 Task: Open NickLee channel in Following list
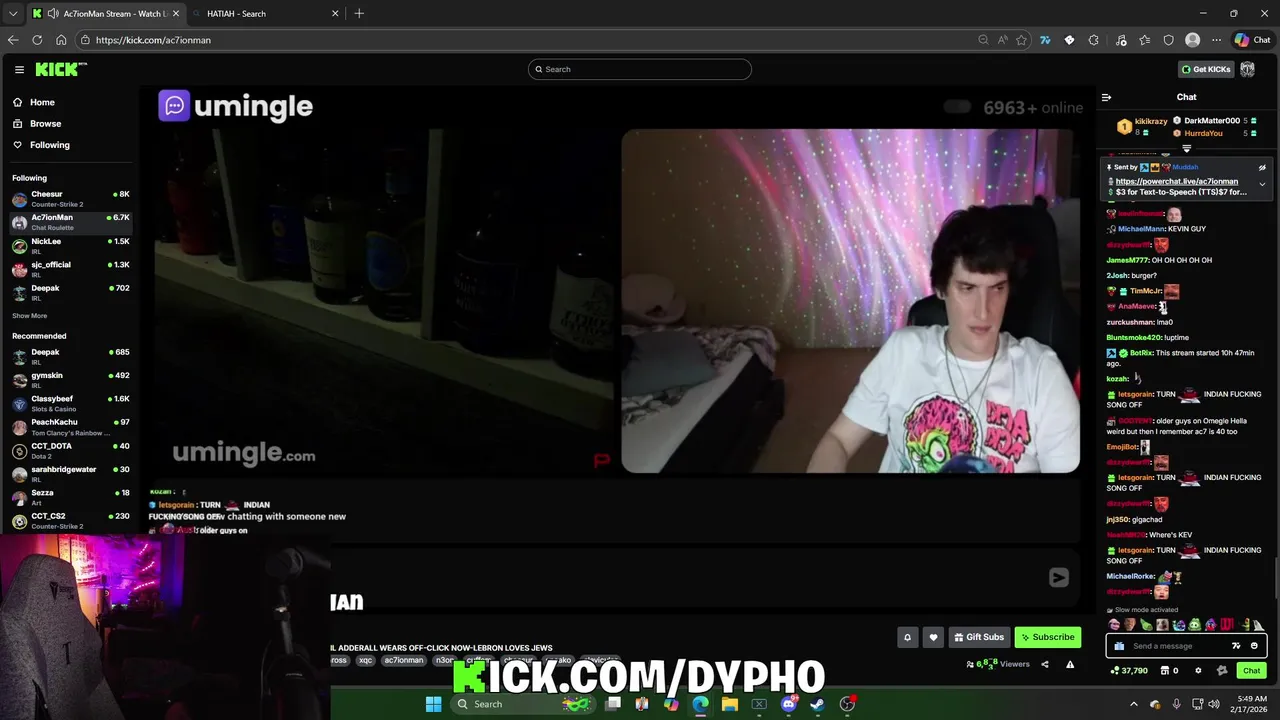coord(70,245)
